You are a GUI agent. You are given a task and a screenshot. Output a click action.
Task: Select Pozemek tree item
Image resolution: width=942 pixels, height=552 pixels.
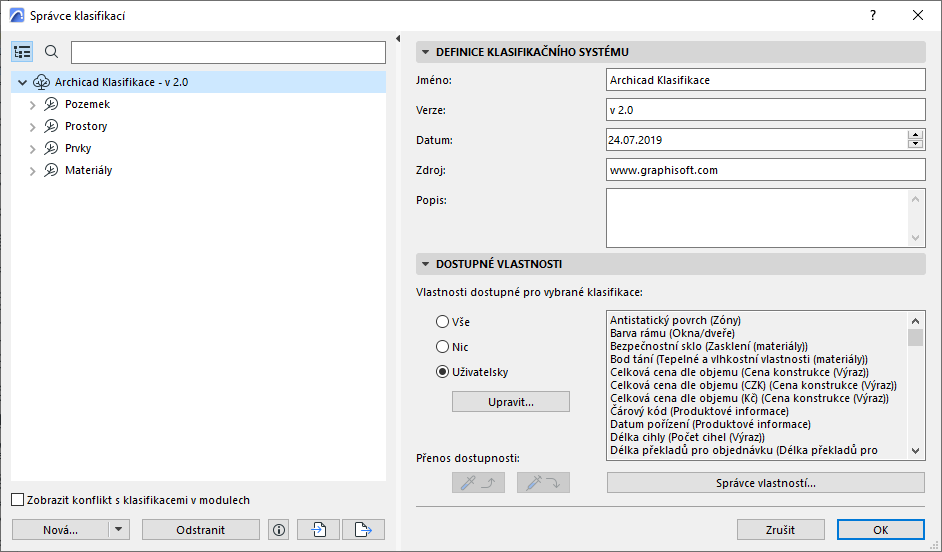click(88, 105)
